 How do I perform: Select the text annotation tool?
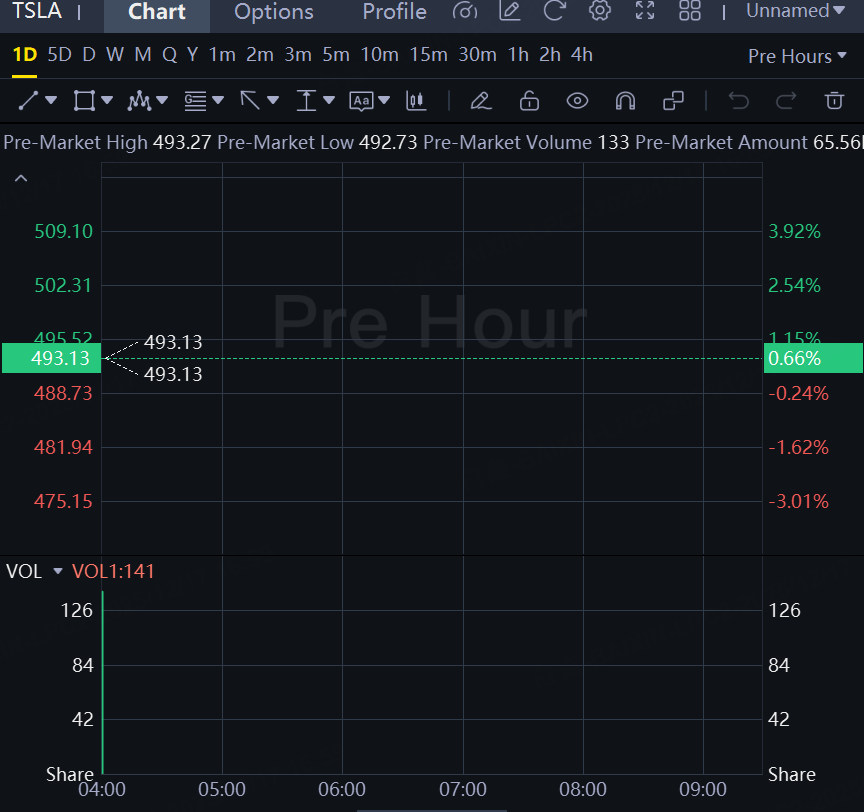coord(361,101)
